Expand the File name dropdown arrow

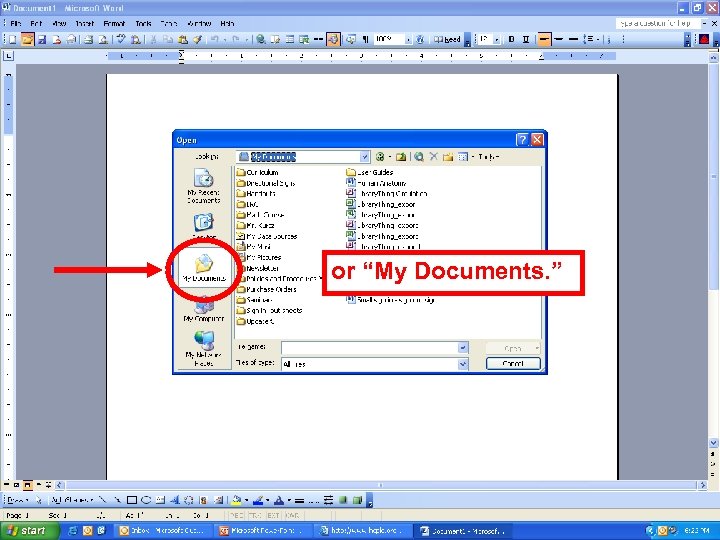pyautogui.click(x=463, y=348)
